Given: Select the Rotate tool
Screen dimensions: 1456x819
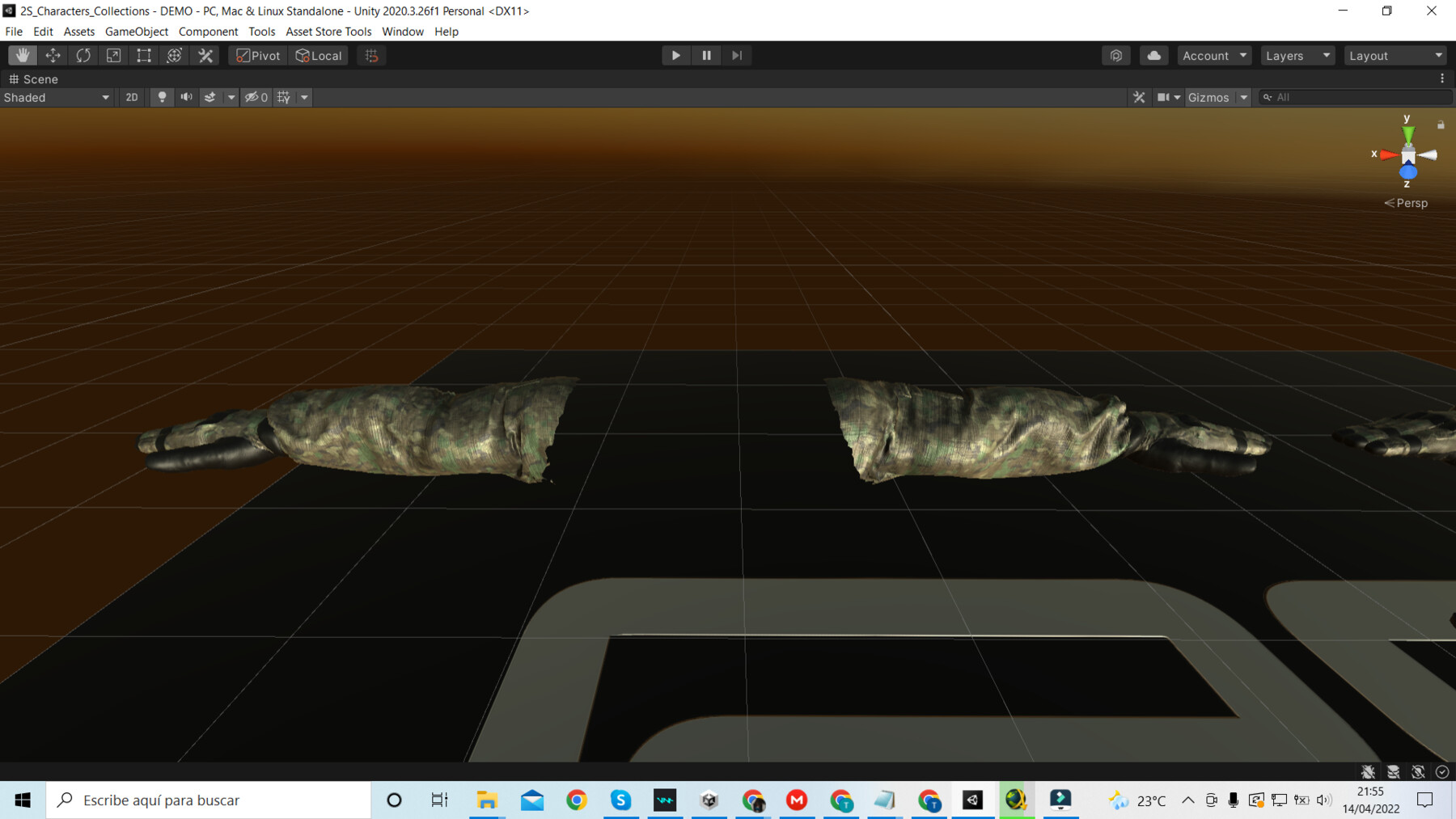Looking at the screenshot, I should coord(83,55).
